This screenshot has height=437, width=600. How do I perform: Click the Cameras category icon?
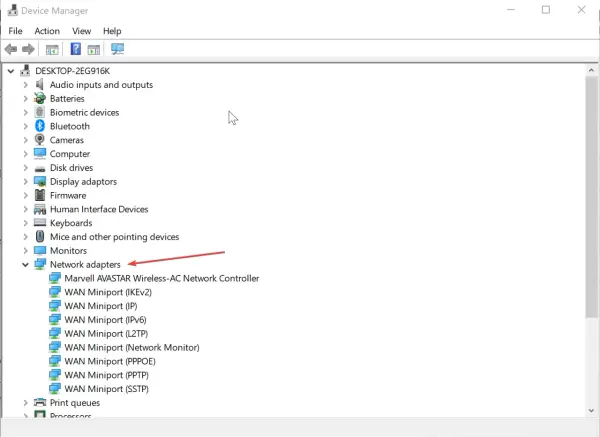(x=40, y=140)
